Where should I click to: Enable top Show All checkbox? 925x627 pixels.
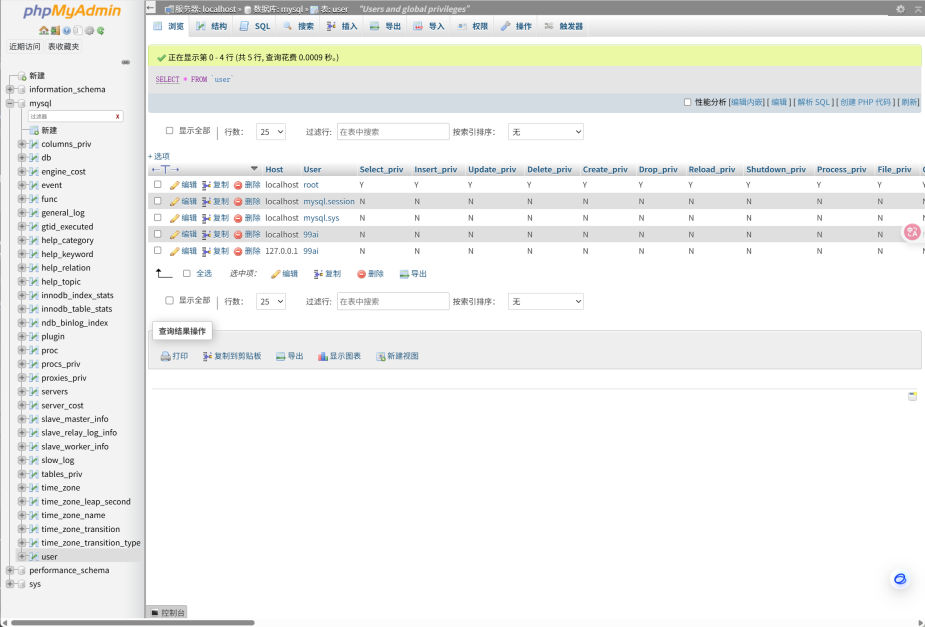point(169,131)
